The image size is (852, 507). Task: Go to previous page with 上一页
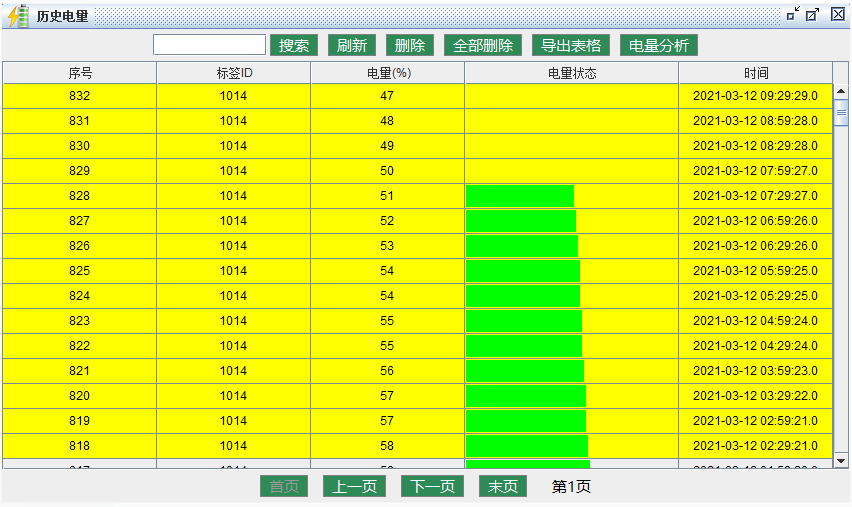coord(354,487)
